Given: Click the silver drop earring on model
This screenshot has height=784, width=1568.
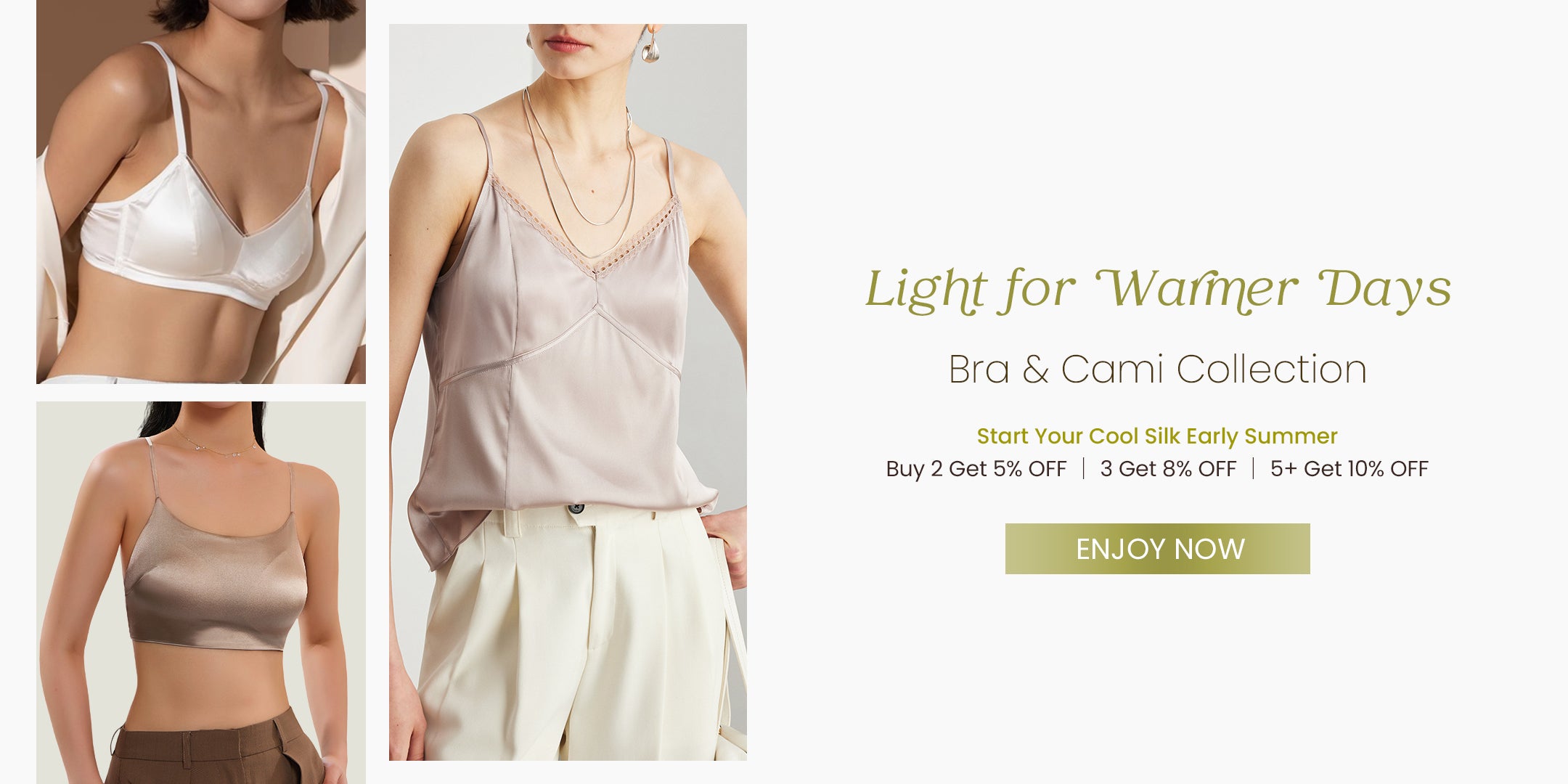Looking at the screenshot, I should pos(650,45).
